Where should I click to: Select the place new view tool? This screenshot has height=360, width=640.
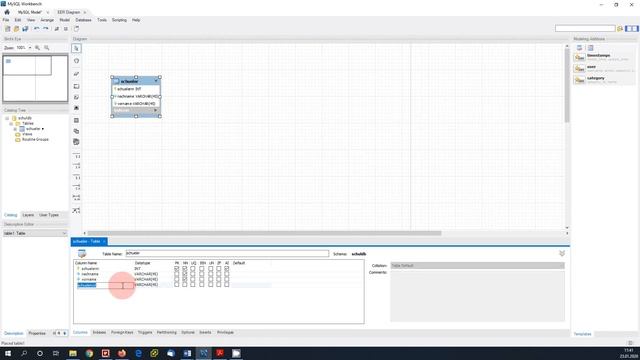point(76,131)
